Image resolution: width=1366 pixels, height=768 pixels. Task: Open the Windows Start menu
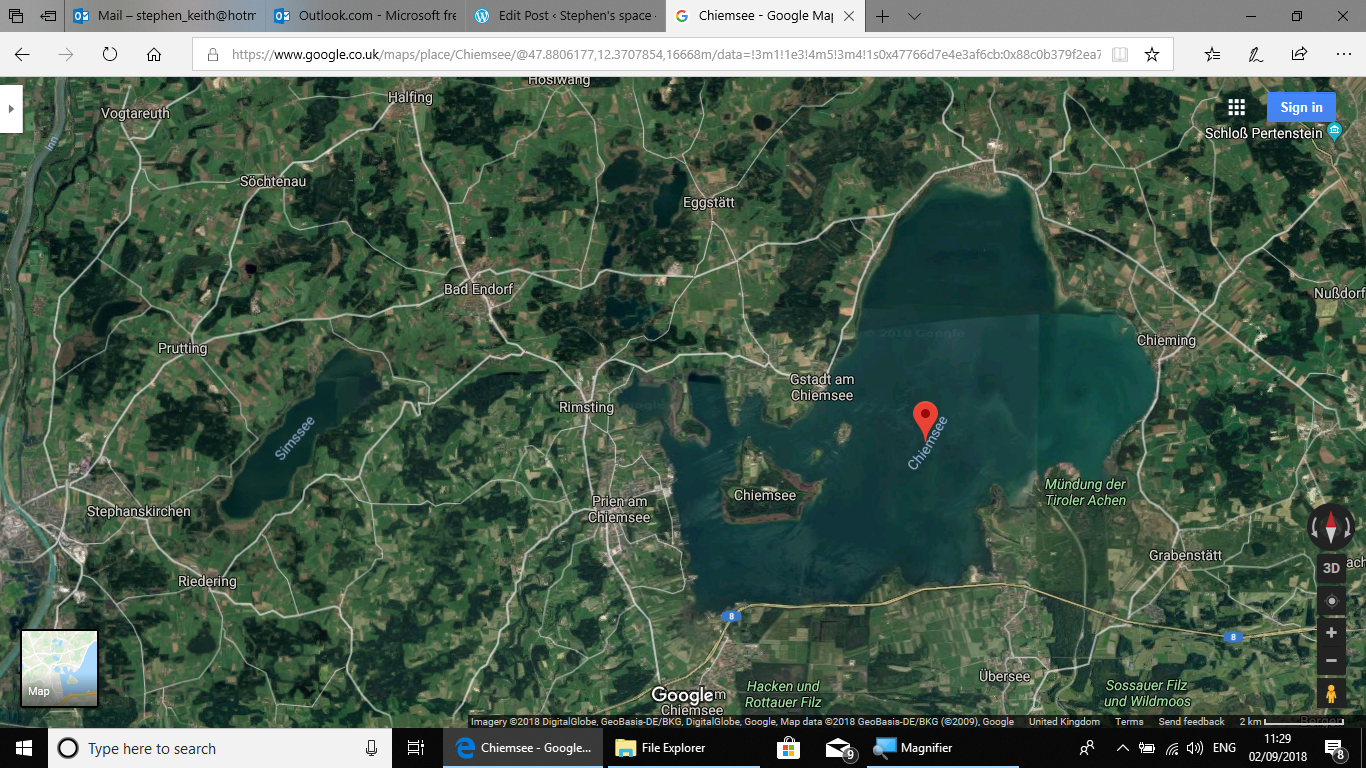[24, 748]
